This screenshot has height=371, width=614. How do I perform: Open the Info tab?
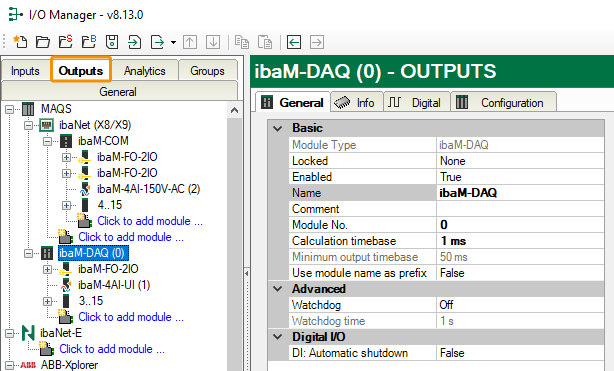[x=357, y=103]
